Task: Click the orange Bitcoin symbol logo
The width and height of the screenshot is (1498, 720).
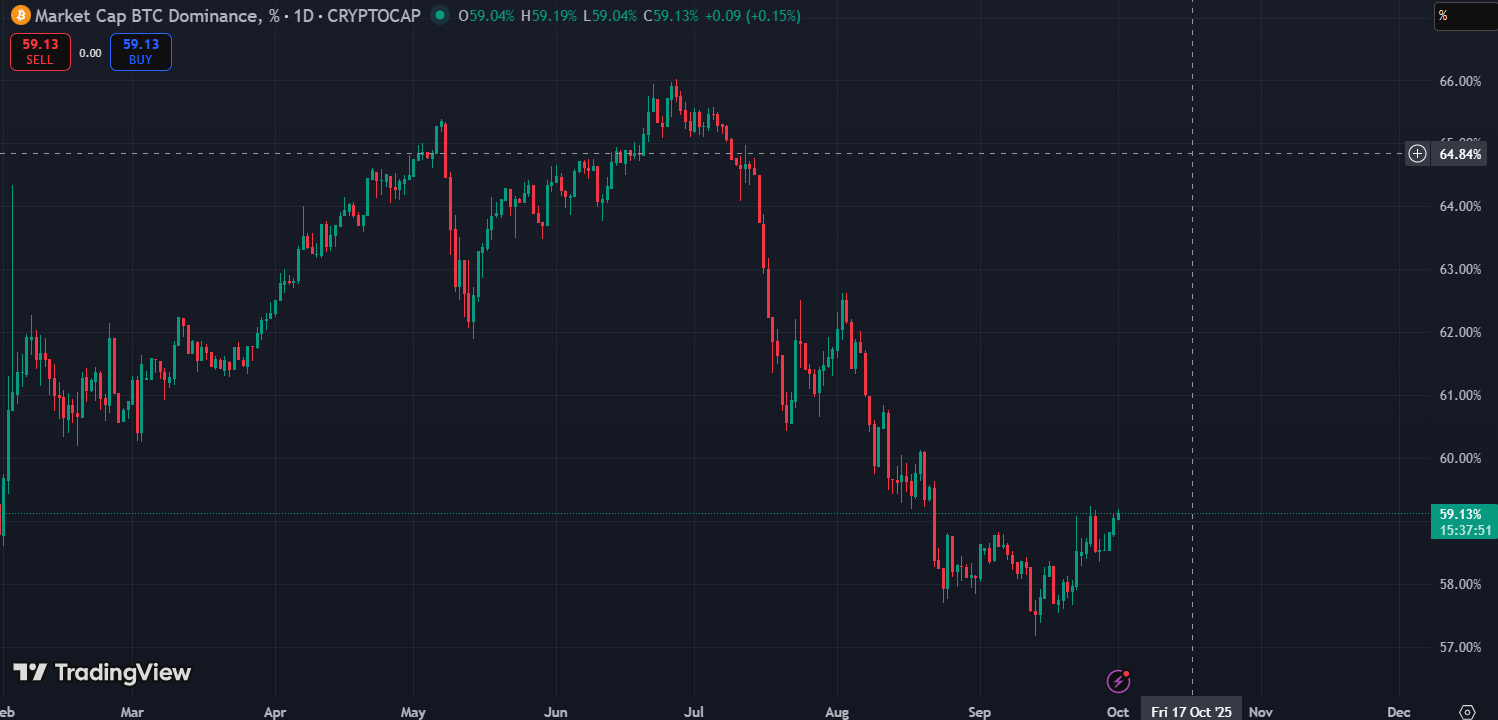Action: 20,16
